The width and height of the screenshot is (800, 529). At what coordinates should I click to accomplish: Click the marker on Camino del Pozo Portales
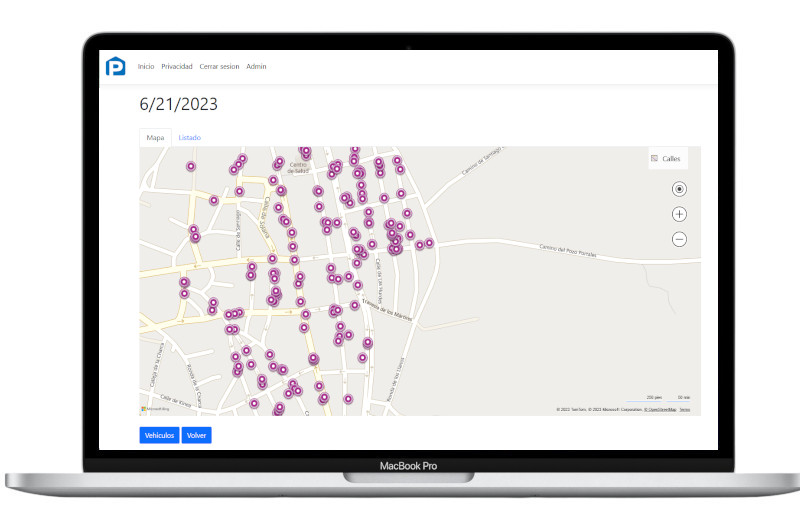(x=429, y=243)
